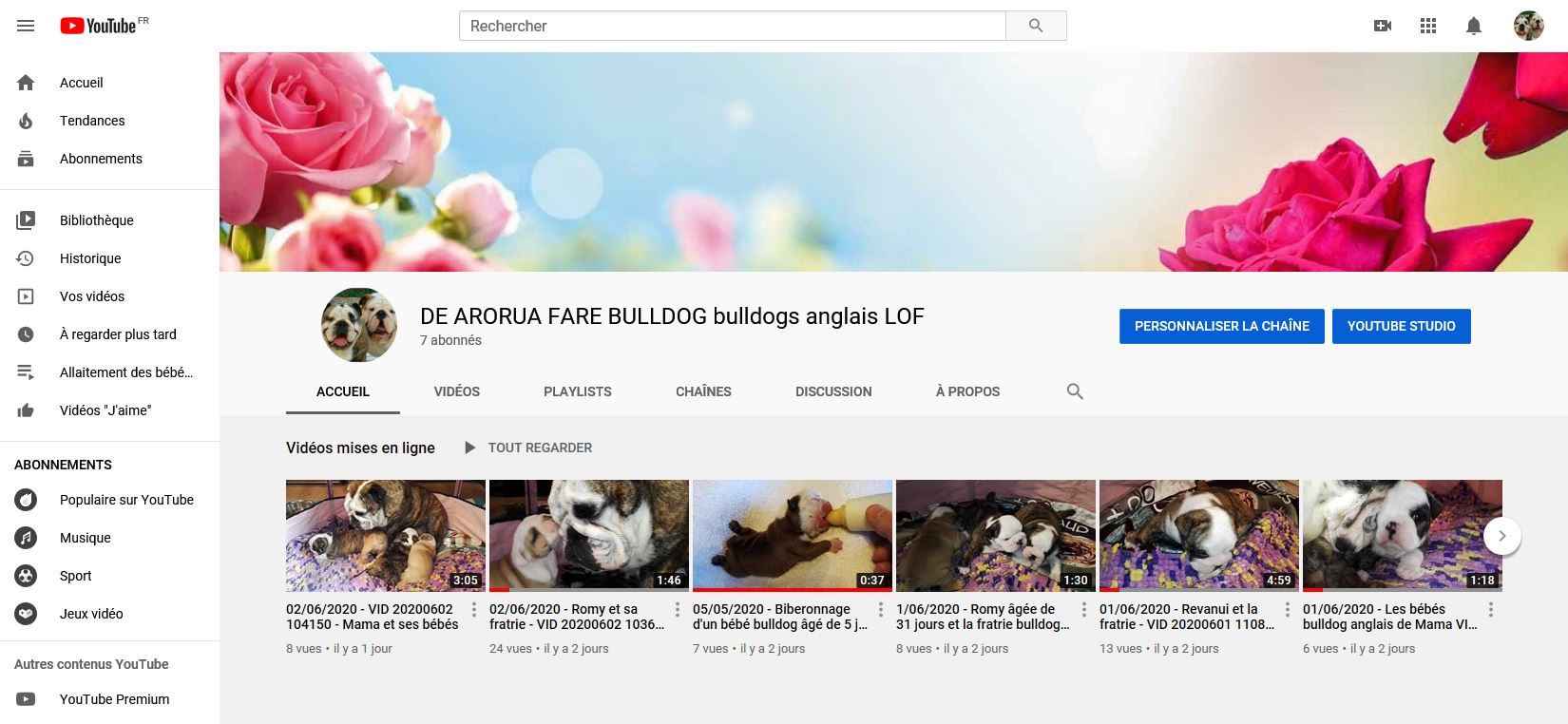1568x724 pixels.
Task: Click the Abonnements icon in sidebar
Action: [26, 159]
